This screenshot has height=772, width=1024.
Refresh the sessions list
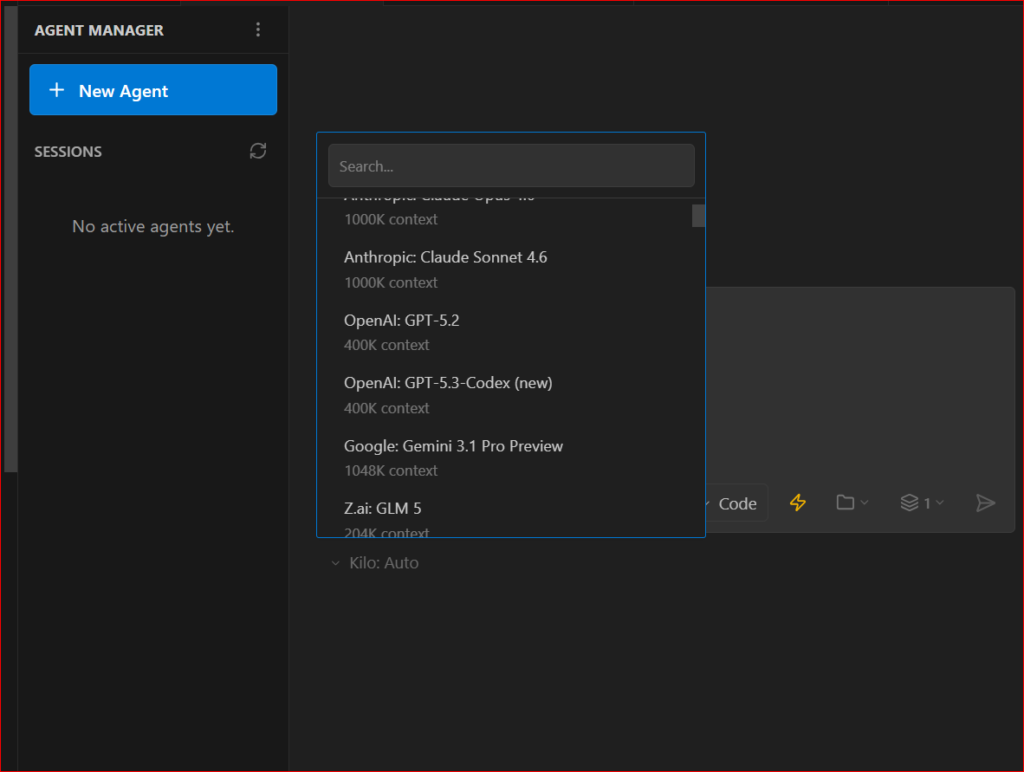click(x=258, y=151)
